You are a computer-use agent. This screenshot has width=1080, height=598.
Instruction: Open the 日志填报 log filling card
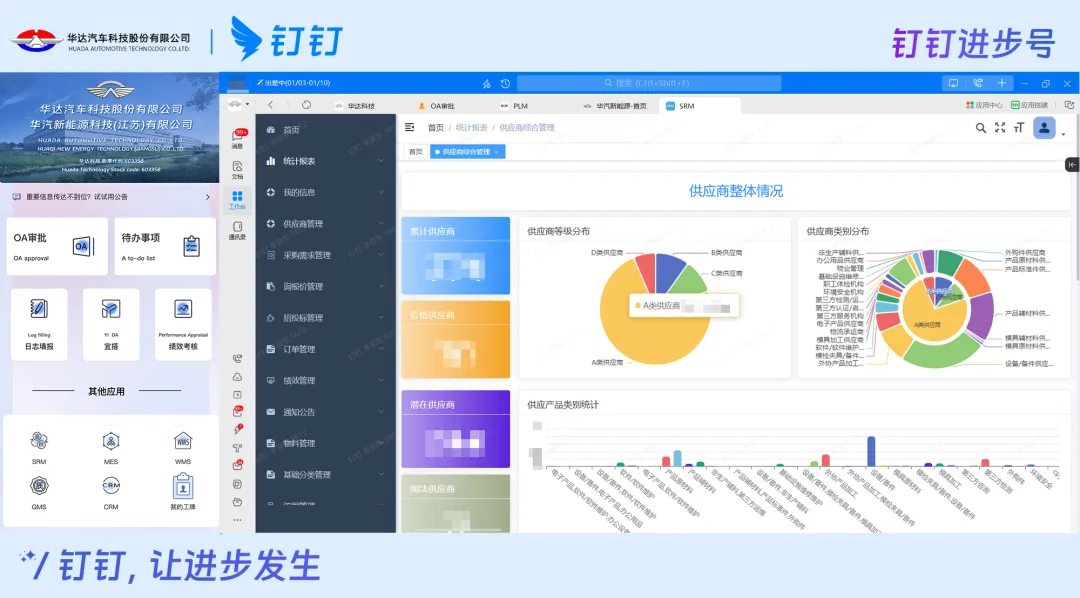pos(39,324)
